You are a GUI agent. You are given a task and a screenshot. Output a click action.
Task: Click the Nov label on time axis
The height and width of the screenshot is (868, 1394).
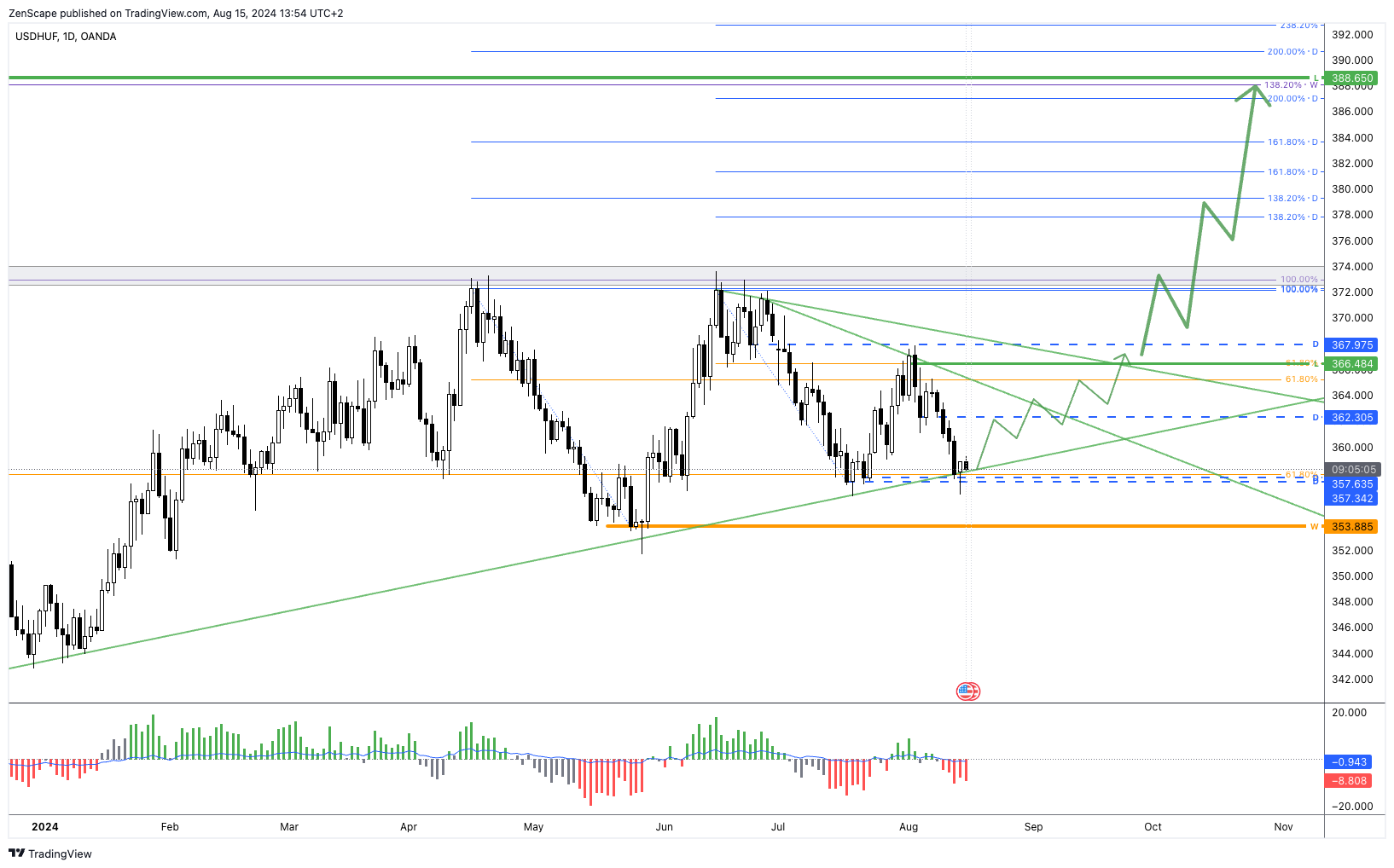(1283, 827)
